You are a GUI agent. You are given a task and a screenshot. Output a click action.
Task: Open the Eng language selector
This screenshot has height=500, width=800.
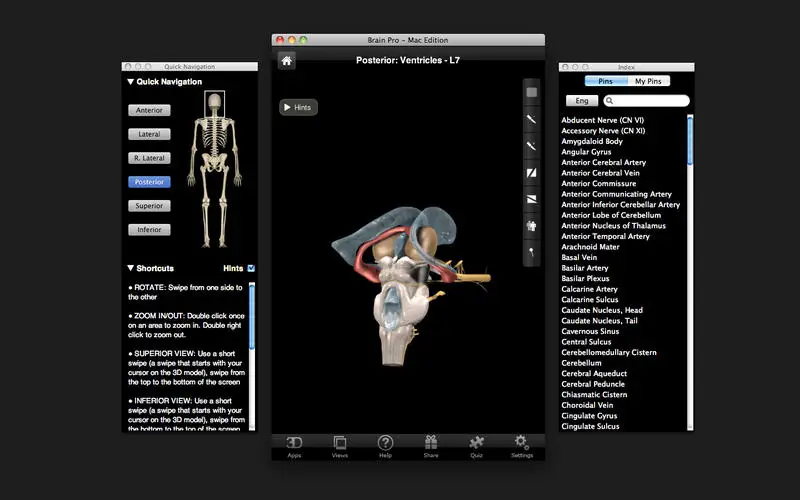pos(582,101)
